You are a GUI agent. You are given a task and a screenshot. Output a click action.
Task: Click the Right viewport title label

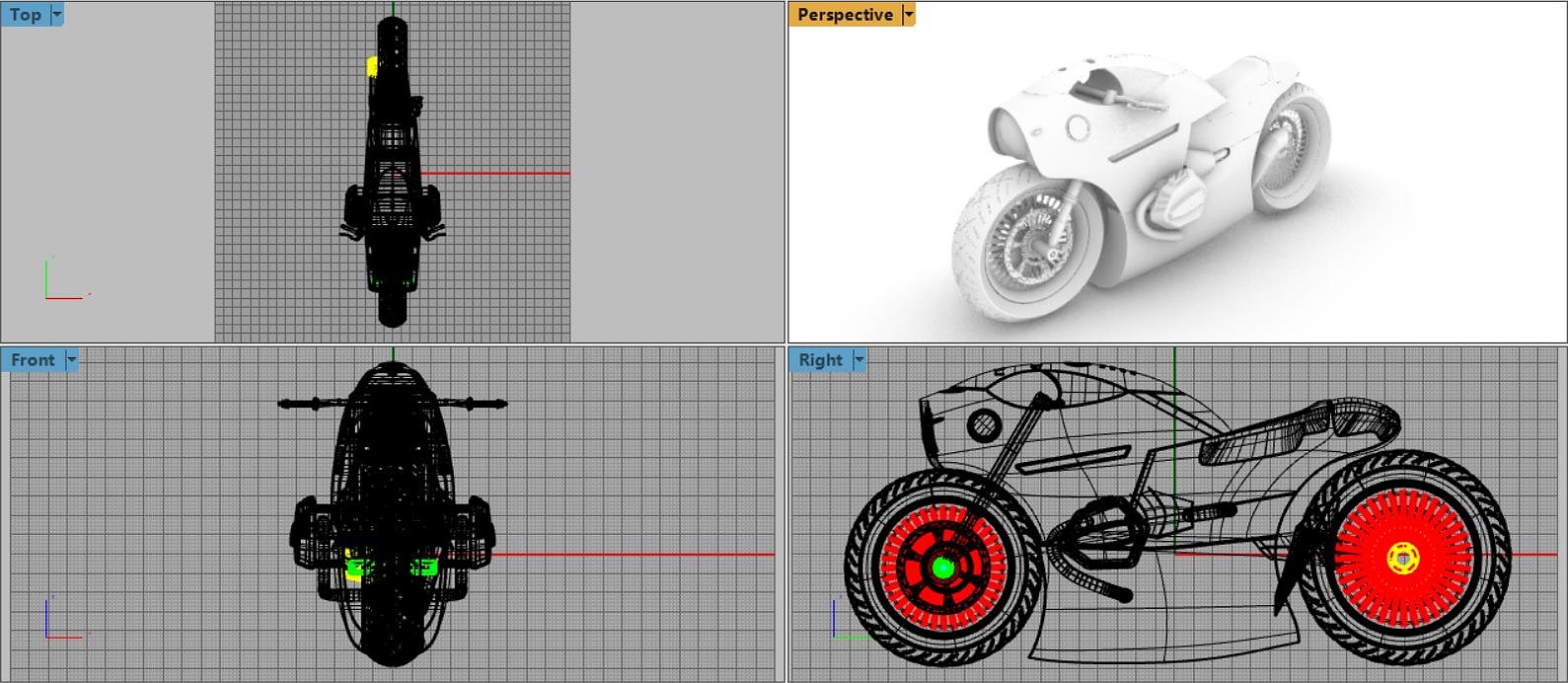coord(821,360)
